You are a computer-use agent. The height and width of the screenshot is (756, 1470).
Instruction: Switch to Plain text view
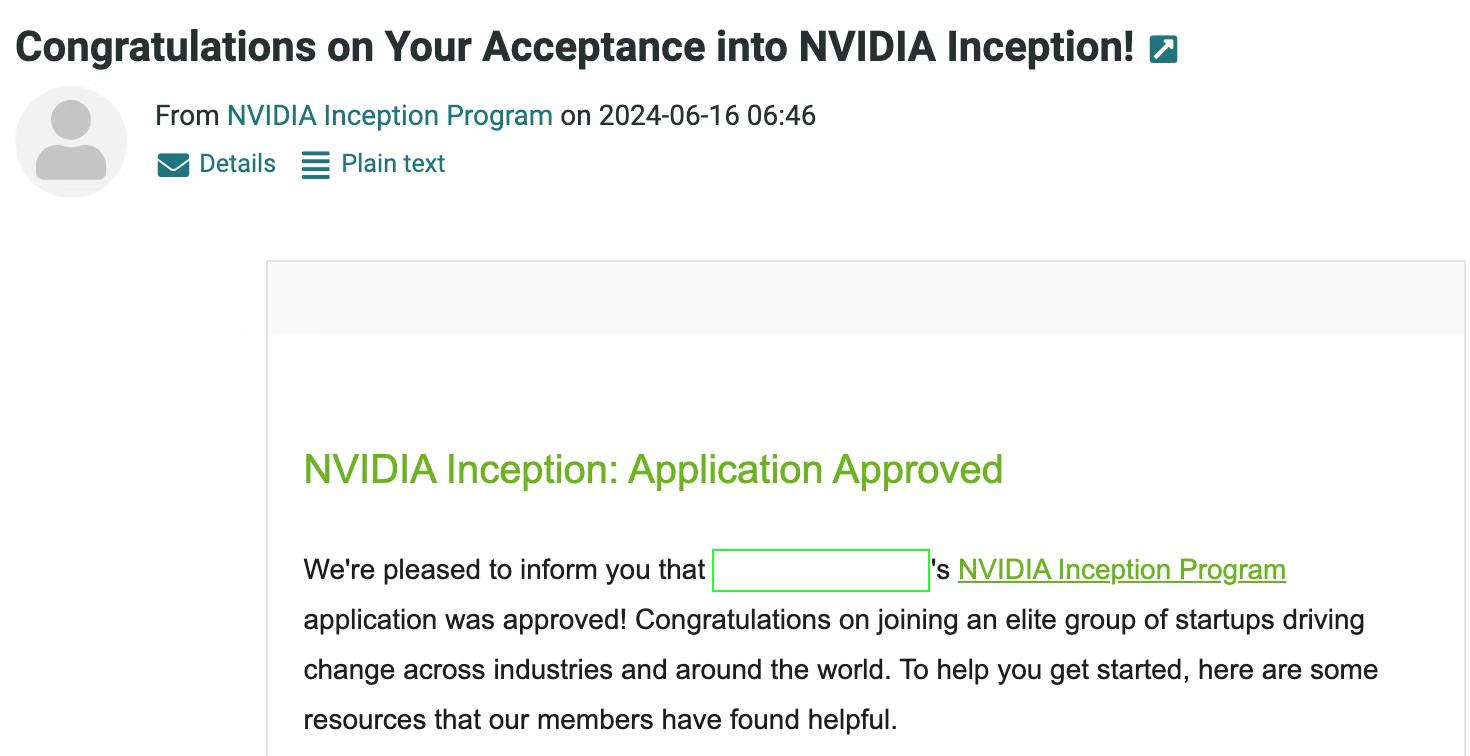pyautogui.click(x=393, y=164)
